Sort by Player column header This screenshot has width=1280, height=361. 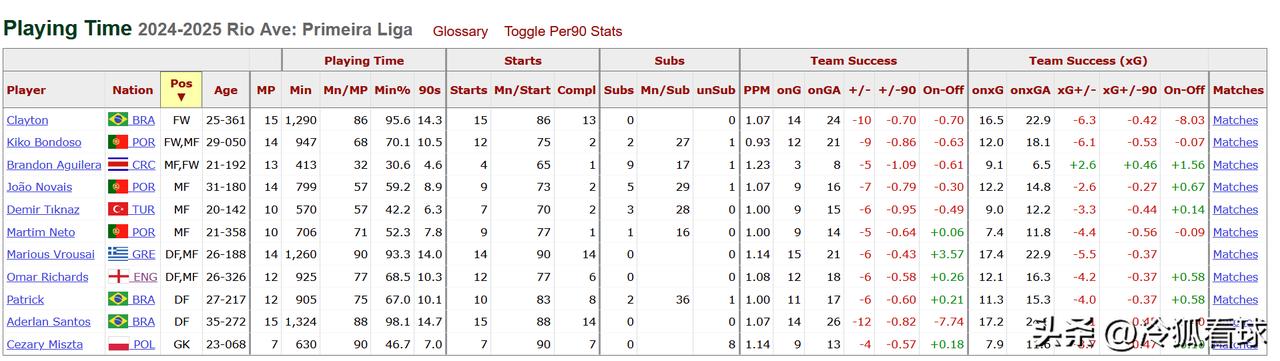27,90
